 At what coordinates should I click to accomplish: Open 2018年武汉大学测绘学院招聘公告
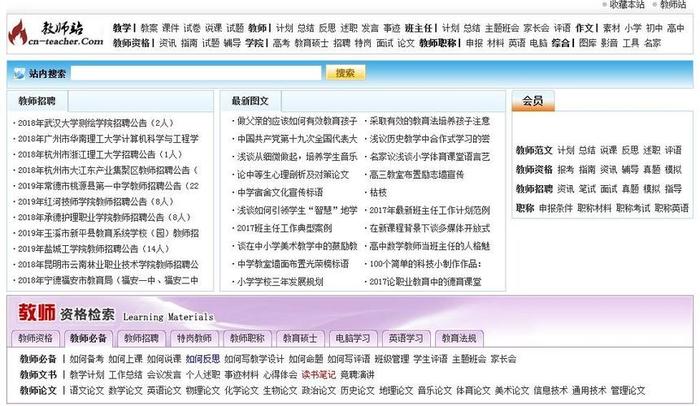coord(96,123)
